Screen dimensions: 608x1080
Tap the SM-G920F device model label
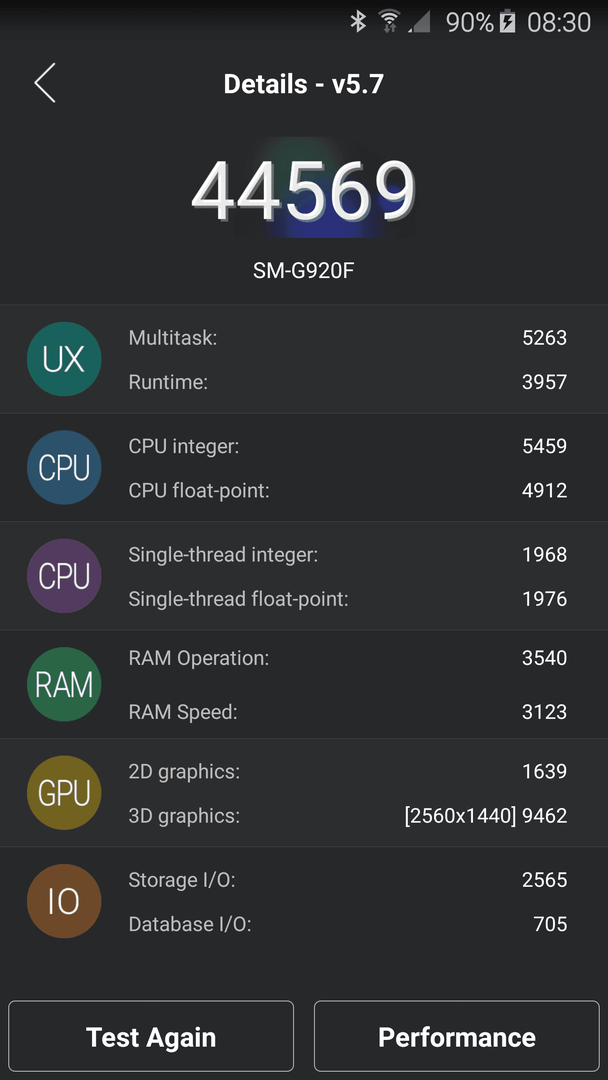coord(304,271)
